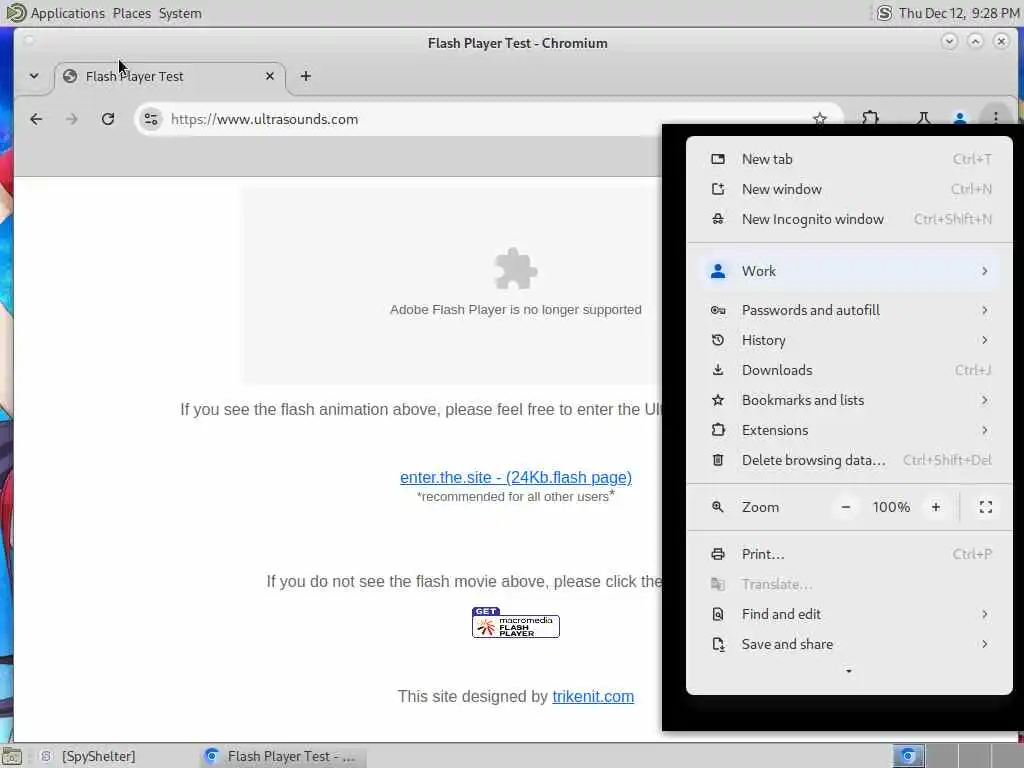Click the workspace switcher's first workspace
This screenshot has height=768, width=1024.
click(908, 756)
